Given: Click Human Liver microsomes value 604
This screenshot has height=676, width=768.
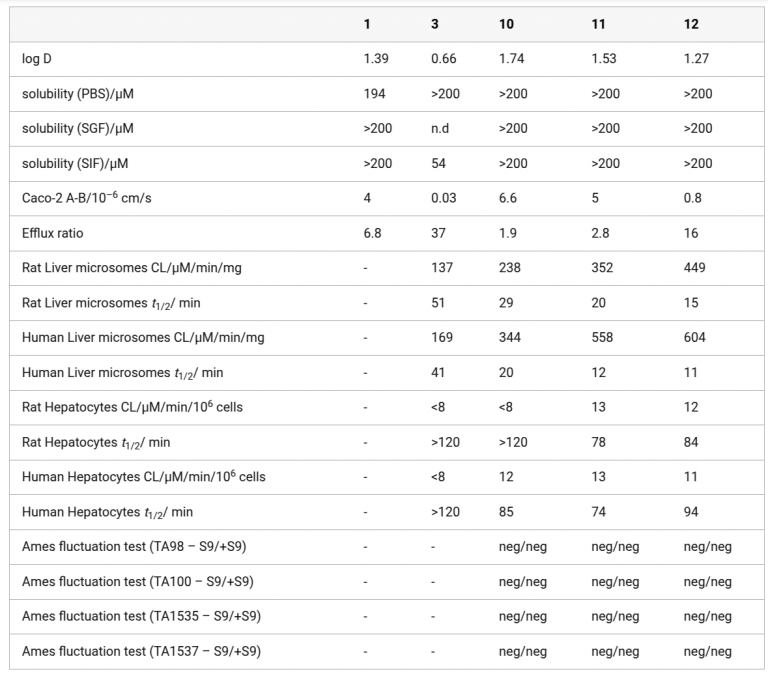Looking at the screenshot, I should point(695,338).
